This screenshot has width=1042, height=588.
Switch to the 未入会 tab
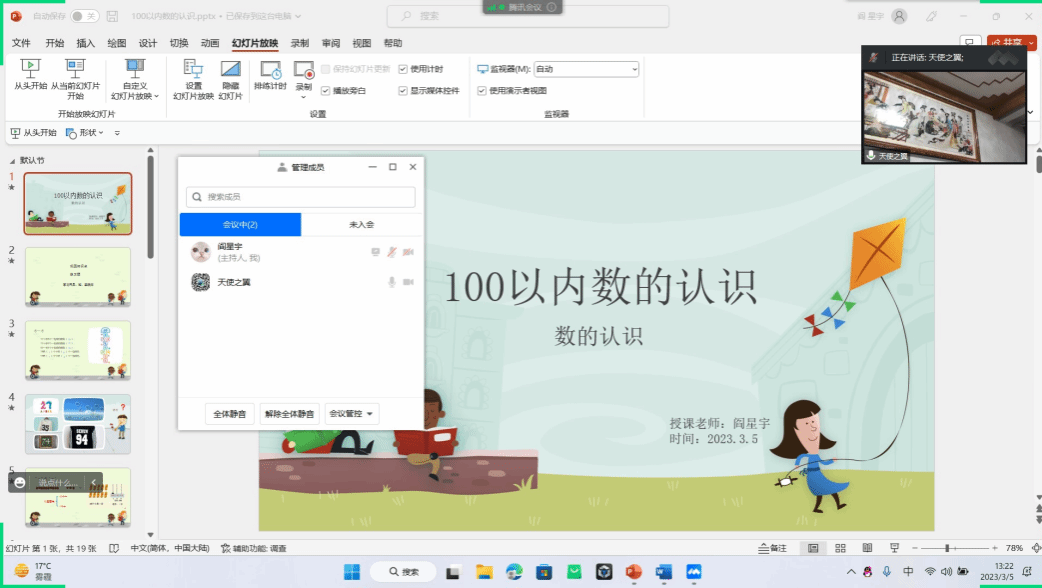click(x=361, y=225)
